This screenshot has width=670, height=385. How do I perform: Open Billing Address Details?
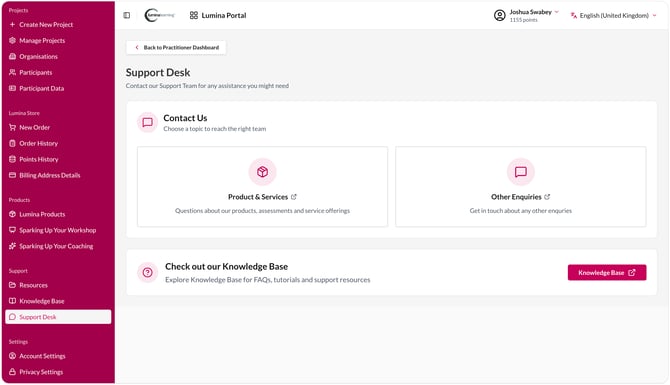58,175
